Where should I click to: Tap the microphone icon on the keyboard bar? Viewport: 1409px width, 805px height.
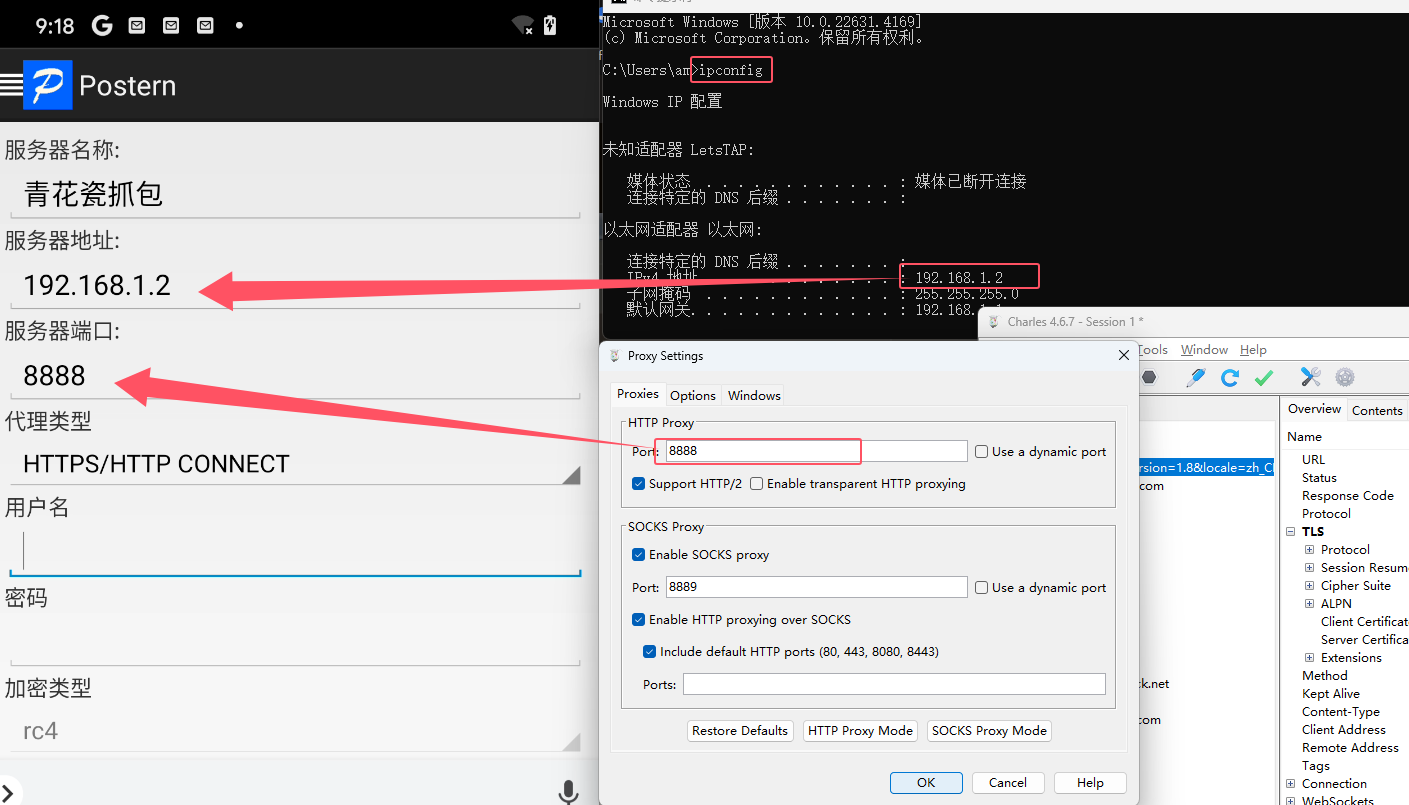[x=568, y=792]
